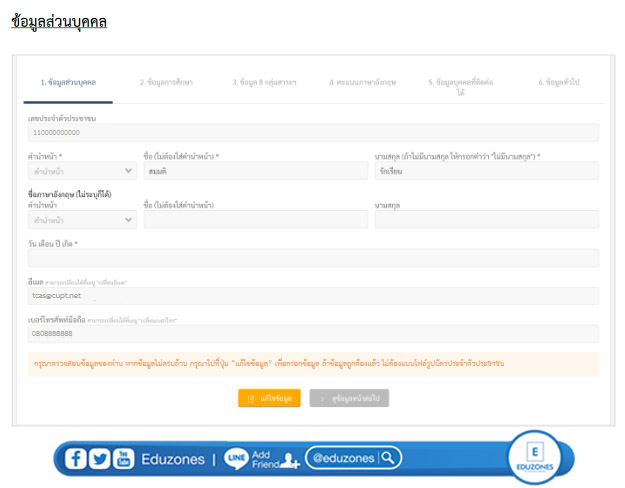Click the mobile phone field 0808888888

pyautogui.click(x=313, y=333)
